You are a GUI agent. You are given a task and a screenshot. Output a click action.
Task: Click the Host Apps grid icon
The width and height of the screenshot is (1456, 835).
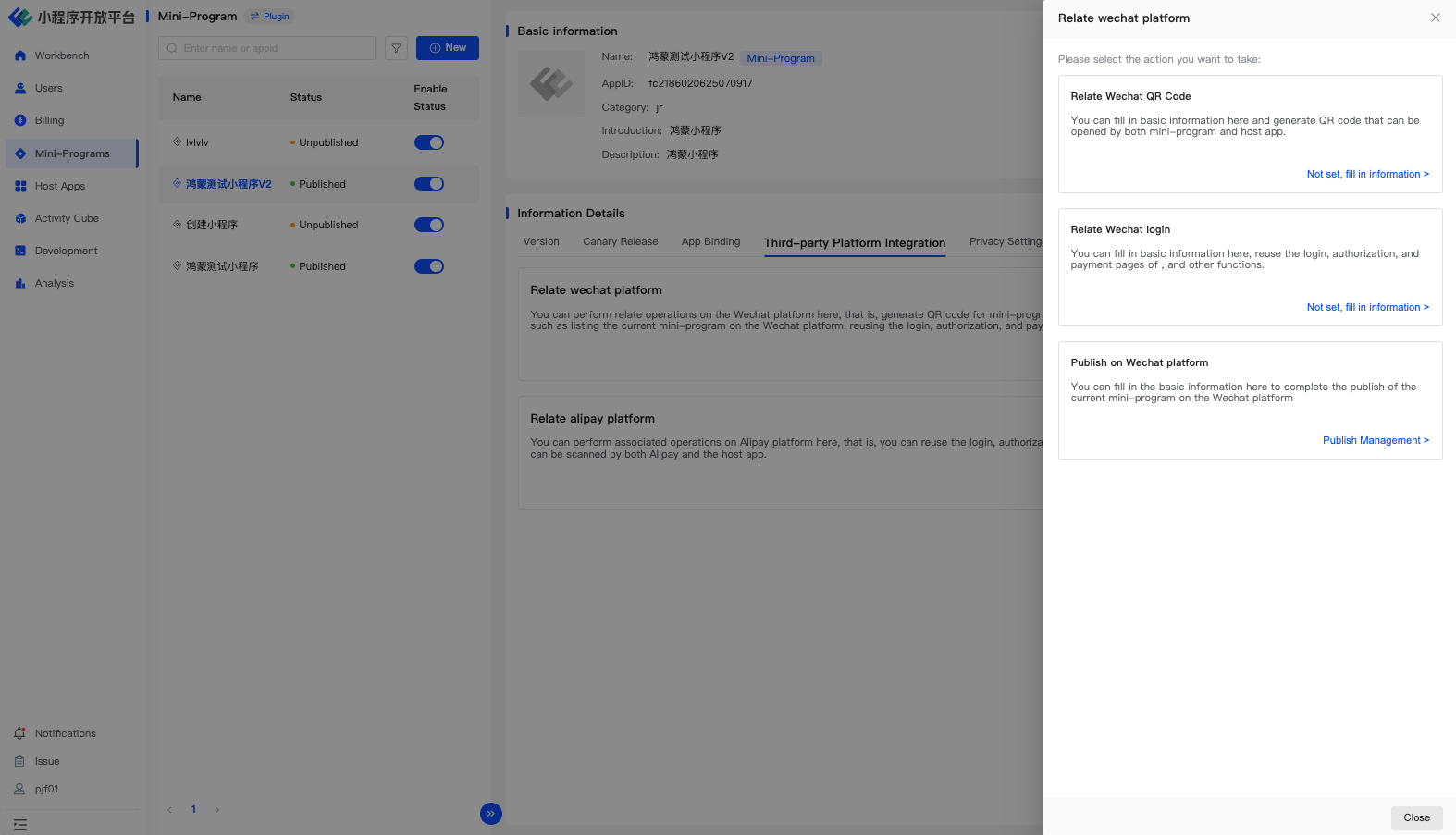click(20, 186)
